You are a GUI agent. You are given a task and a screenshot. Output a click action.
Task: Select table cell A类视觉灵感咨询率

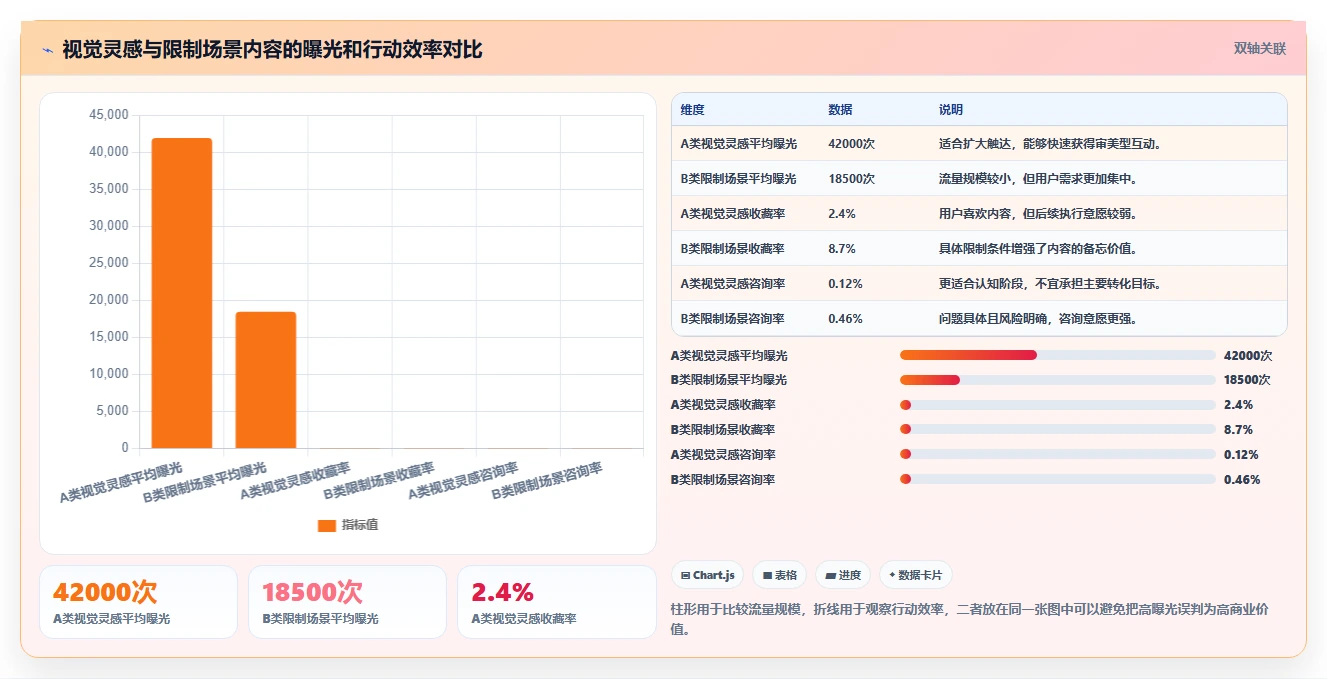point(733,284)
